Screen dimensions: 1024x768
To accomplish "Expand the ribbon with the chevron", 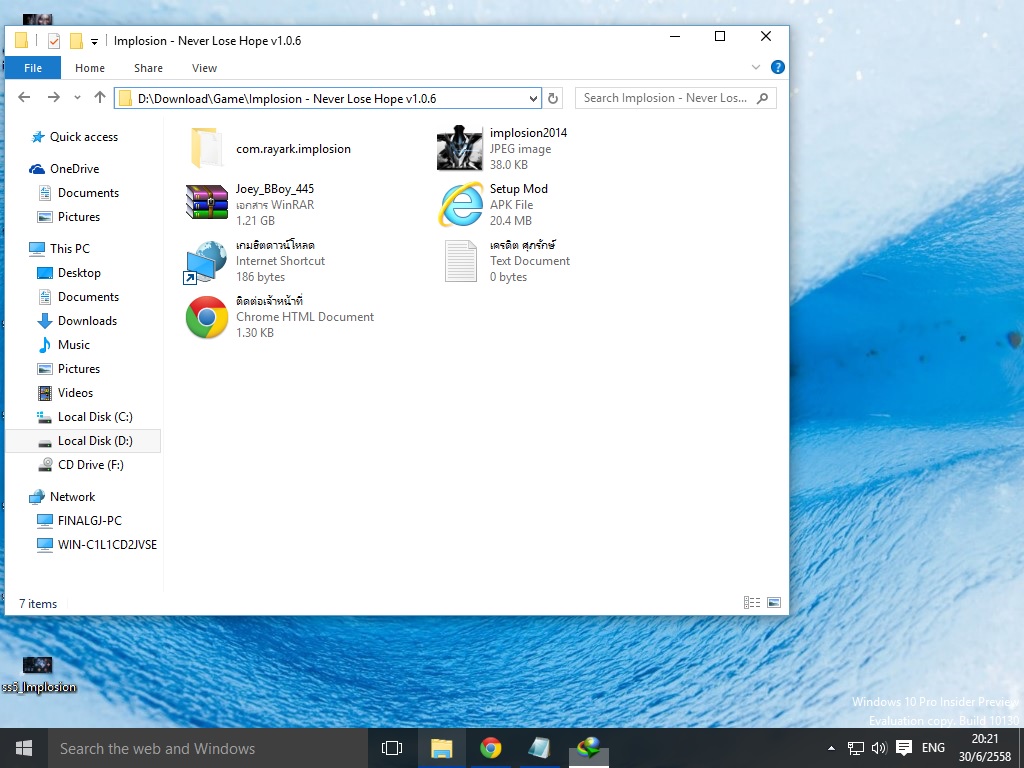I will pyautogui.click(x=756, y=67).
